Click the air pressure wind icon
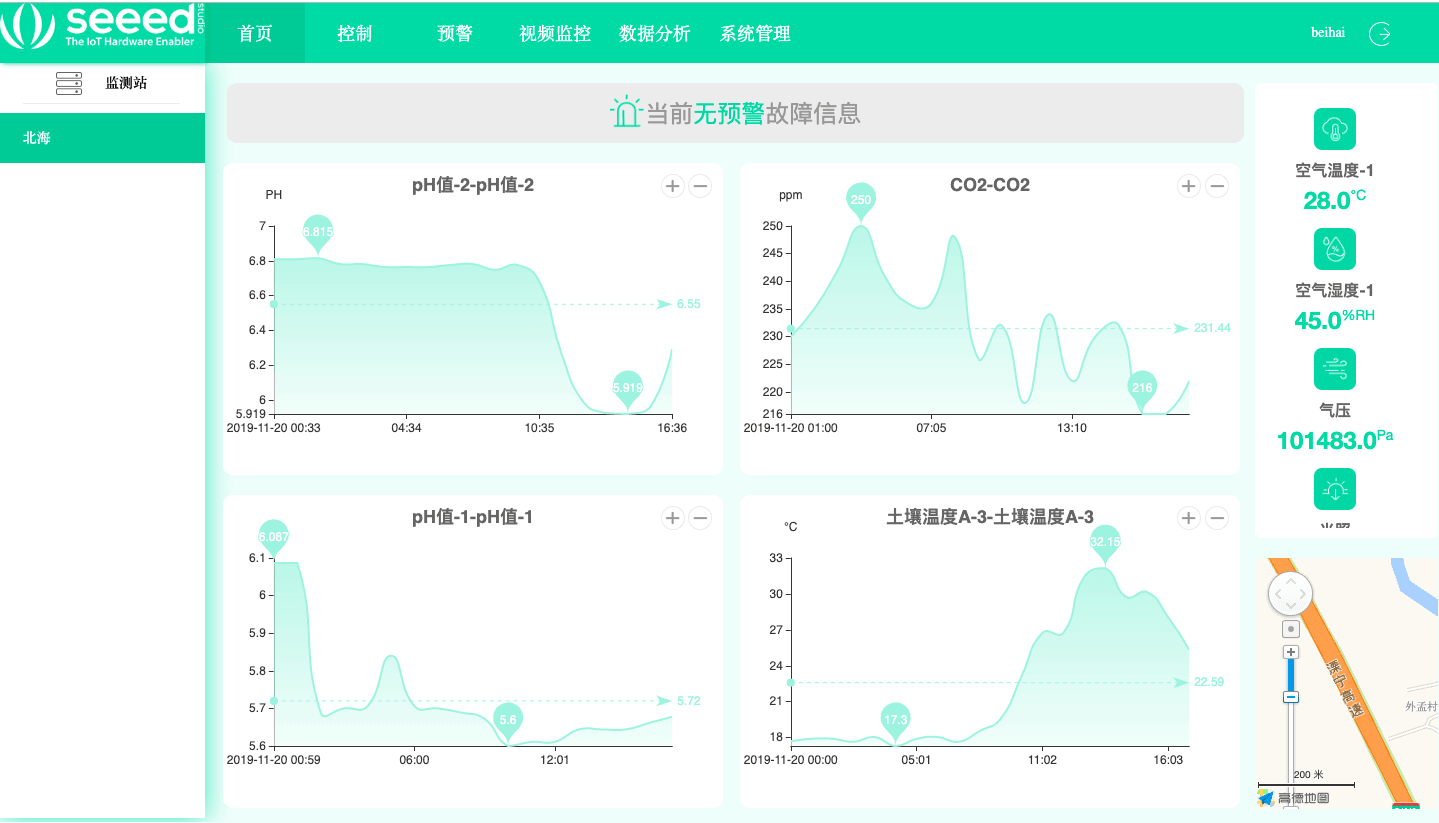This screenshot has height=823, width=1439. point(1334,369)
